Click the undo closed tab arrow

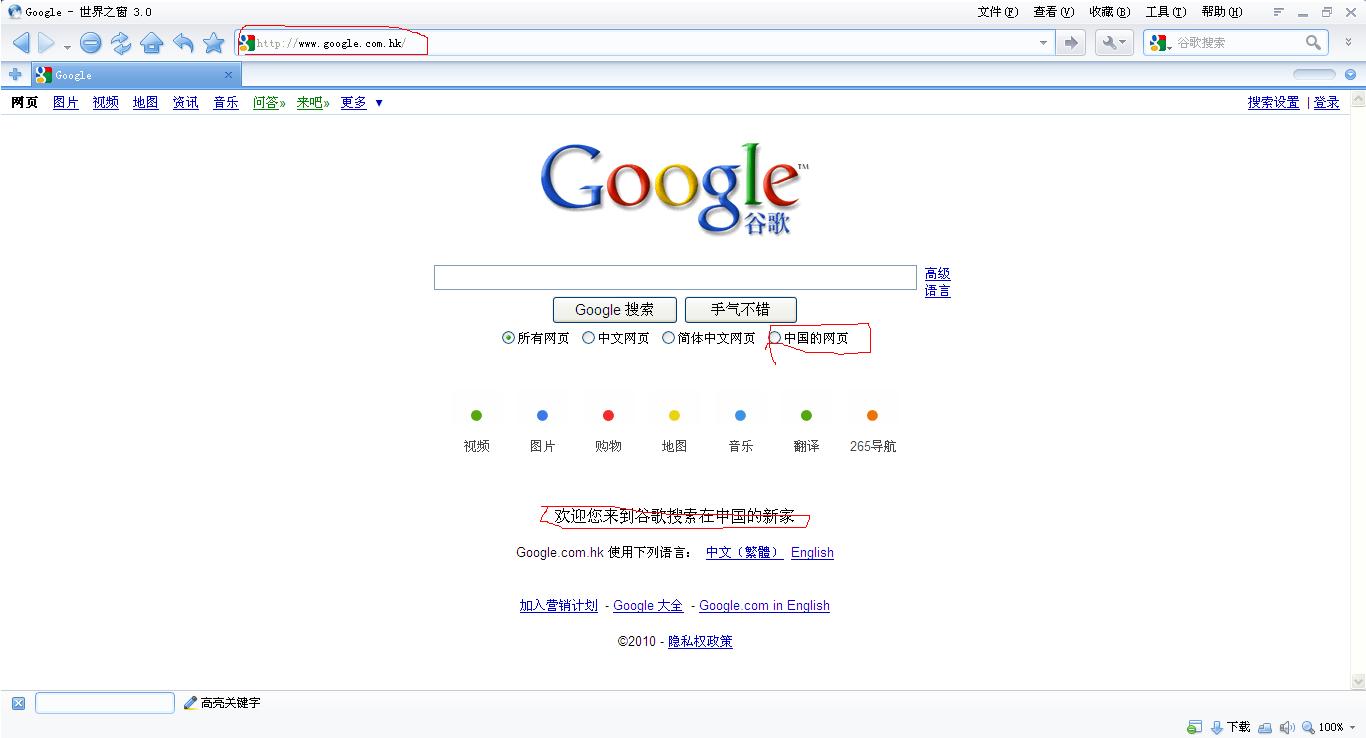pyautogui.click(x=183, y=43)
